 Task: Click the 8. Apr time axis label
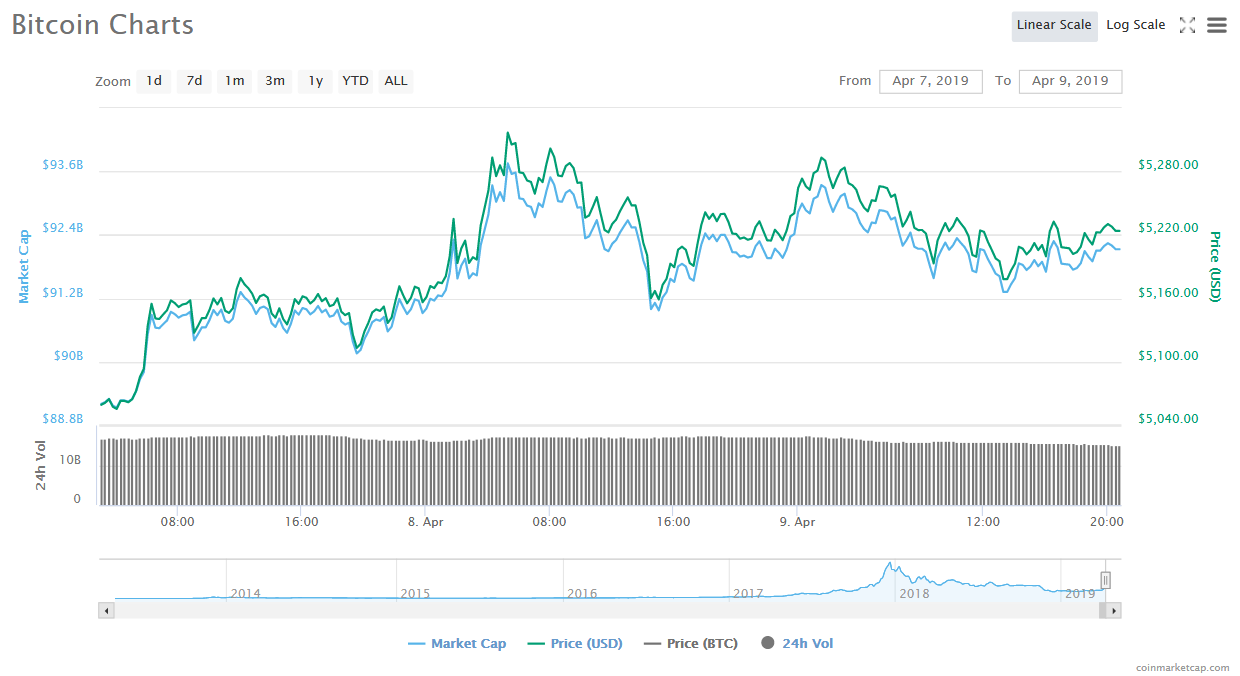(426, 521)
